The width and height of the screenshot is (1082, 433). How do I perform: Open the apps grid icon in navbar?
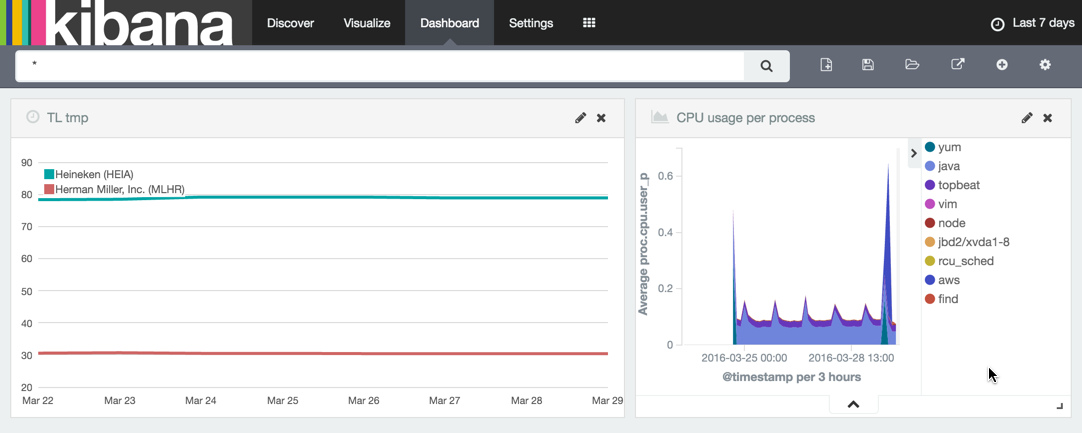(x=589, y=23)
